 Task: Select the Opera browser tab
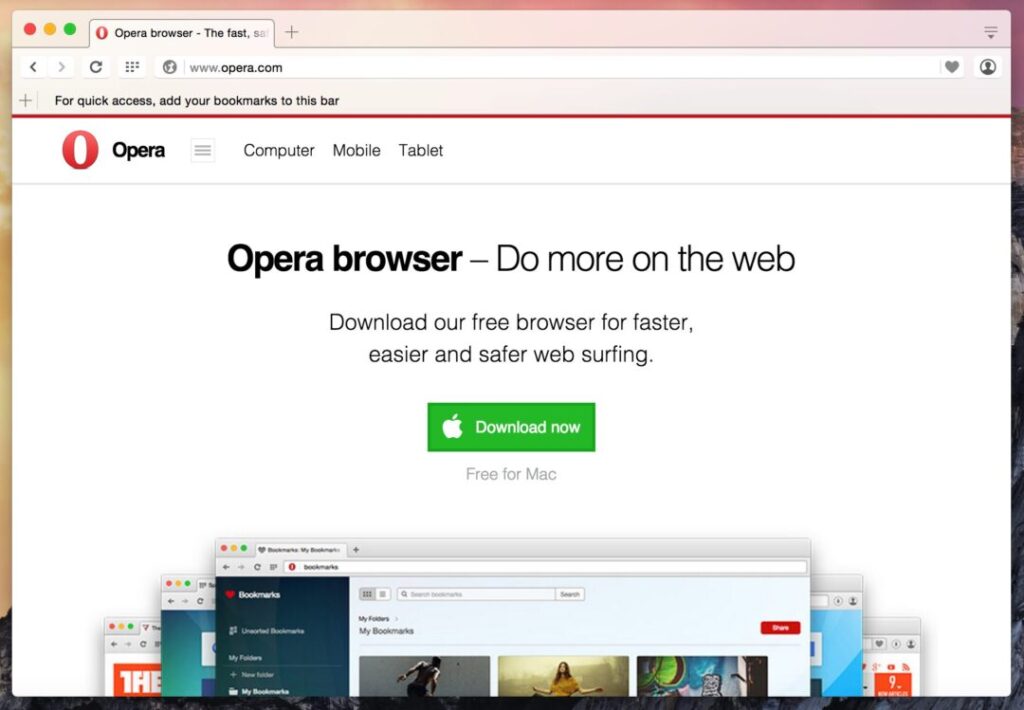pyautogui.click(x=182, y=33)
